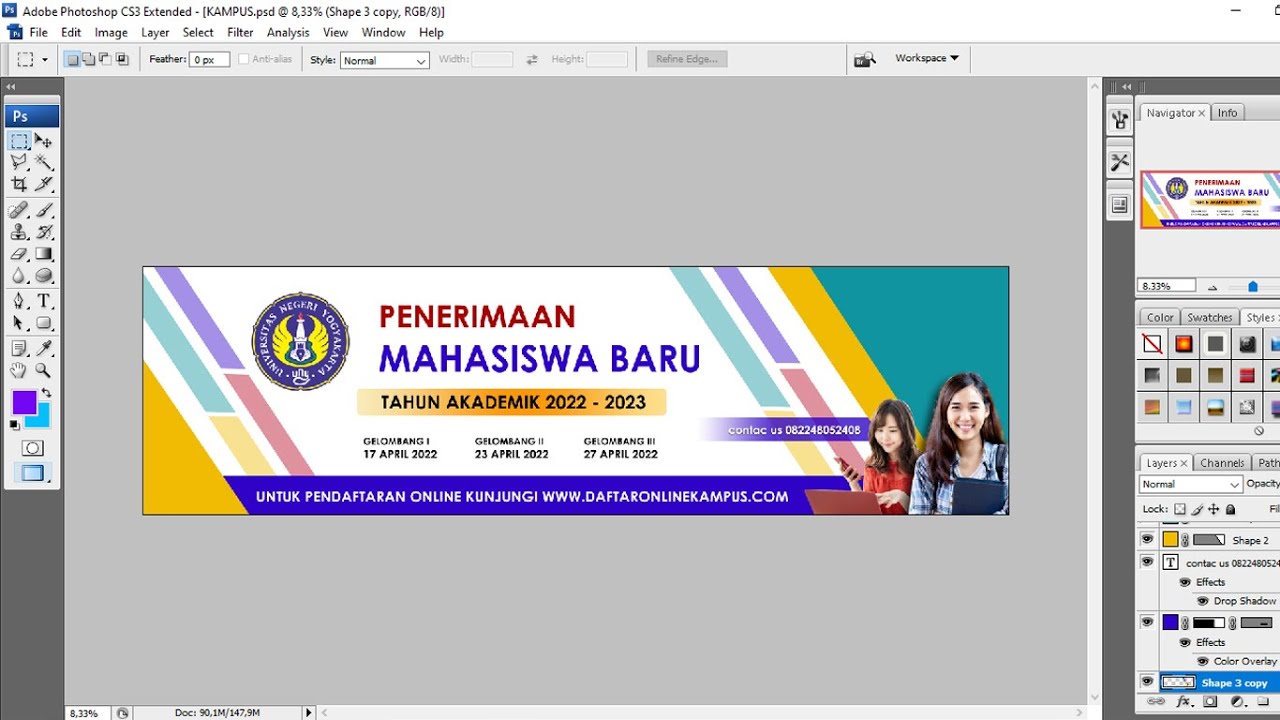Select the Crop tool

coord(20,184)
